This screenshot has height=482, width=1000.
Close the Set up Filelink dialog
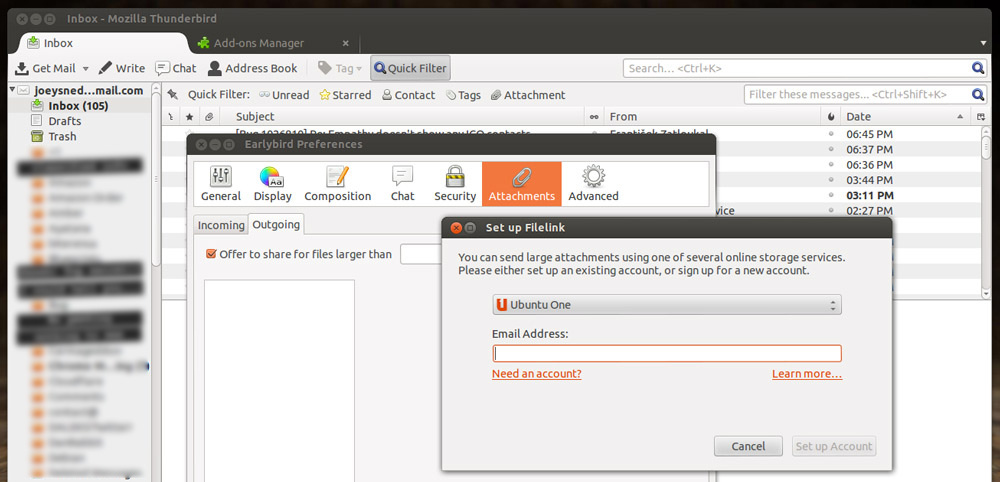pyautogui.click(x=456, y=228)
